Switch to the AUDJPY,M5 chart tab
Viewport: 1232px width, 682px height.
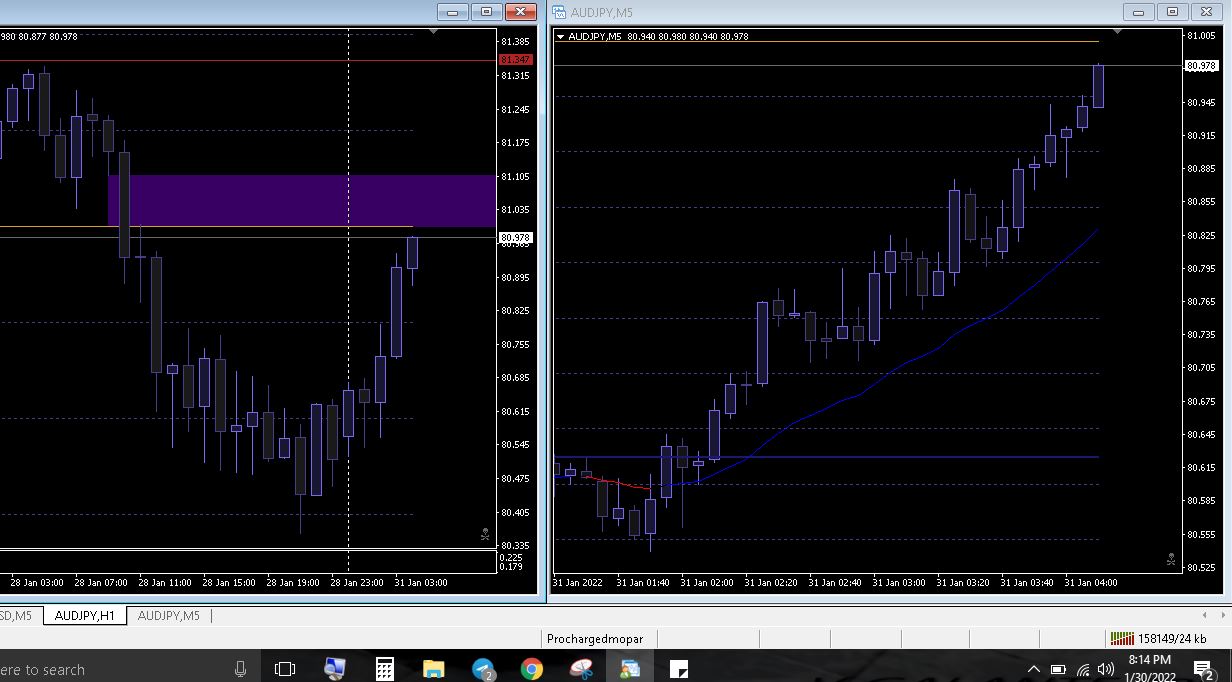pos(169,615)
